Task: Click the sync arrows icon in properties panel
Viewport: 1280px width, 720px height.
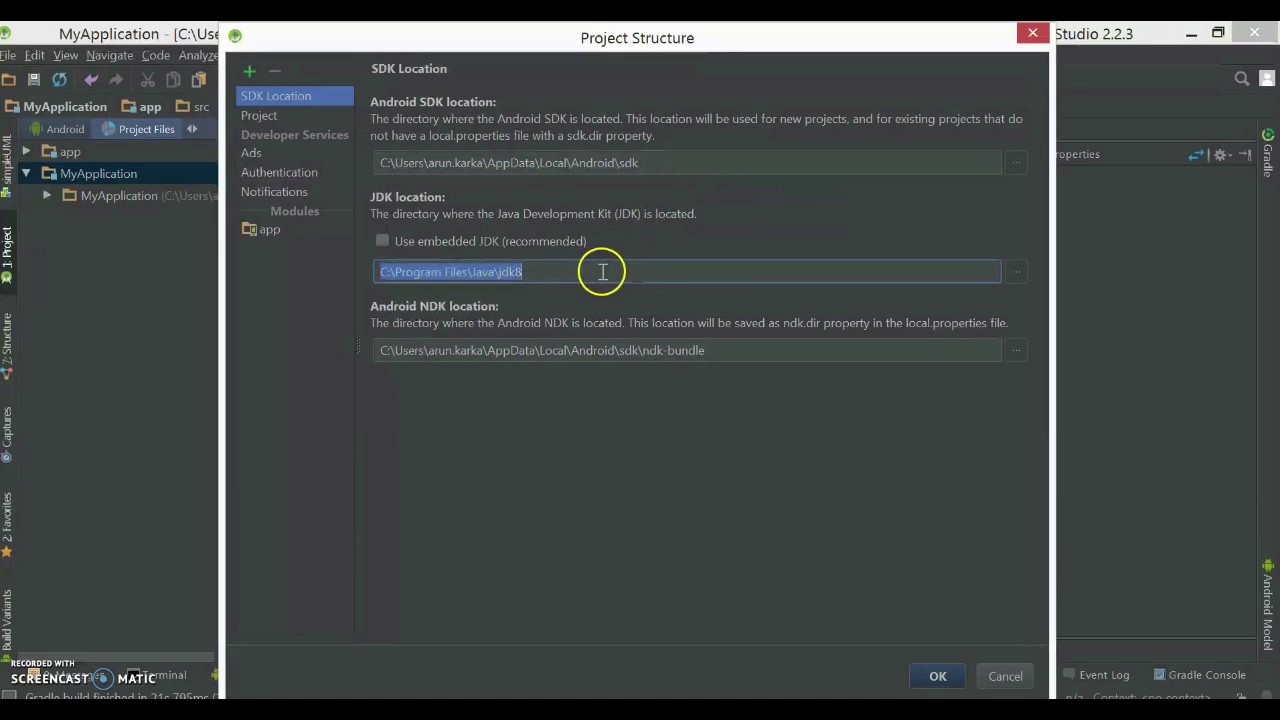Action: (1196, 155)
